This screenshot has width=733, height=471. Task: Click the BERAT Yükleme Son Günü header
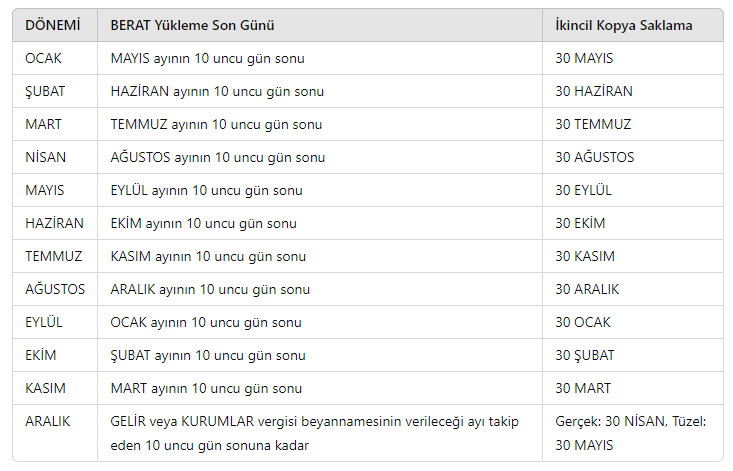click(x=320, y=25)
